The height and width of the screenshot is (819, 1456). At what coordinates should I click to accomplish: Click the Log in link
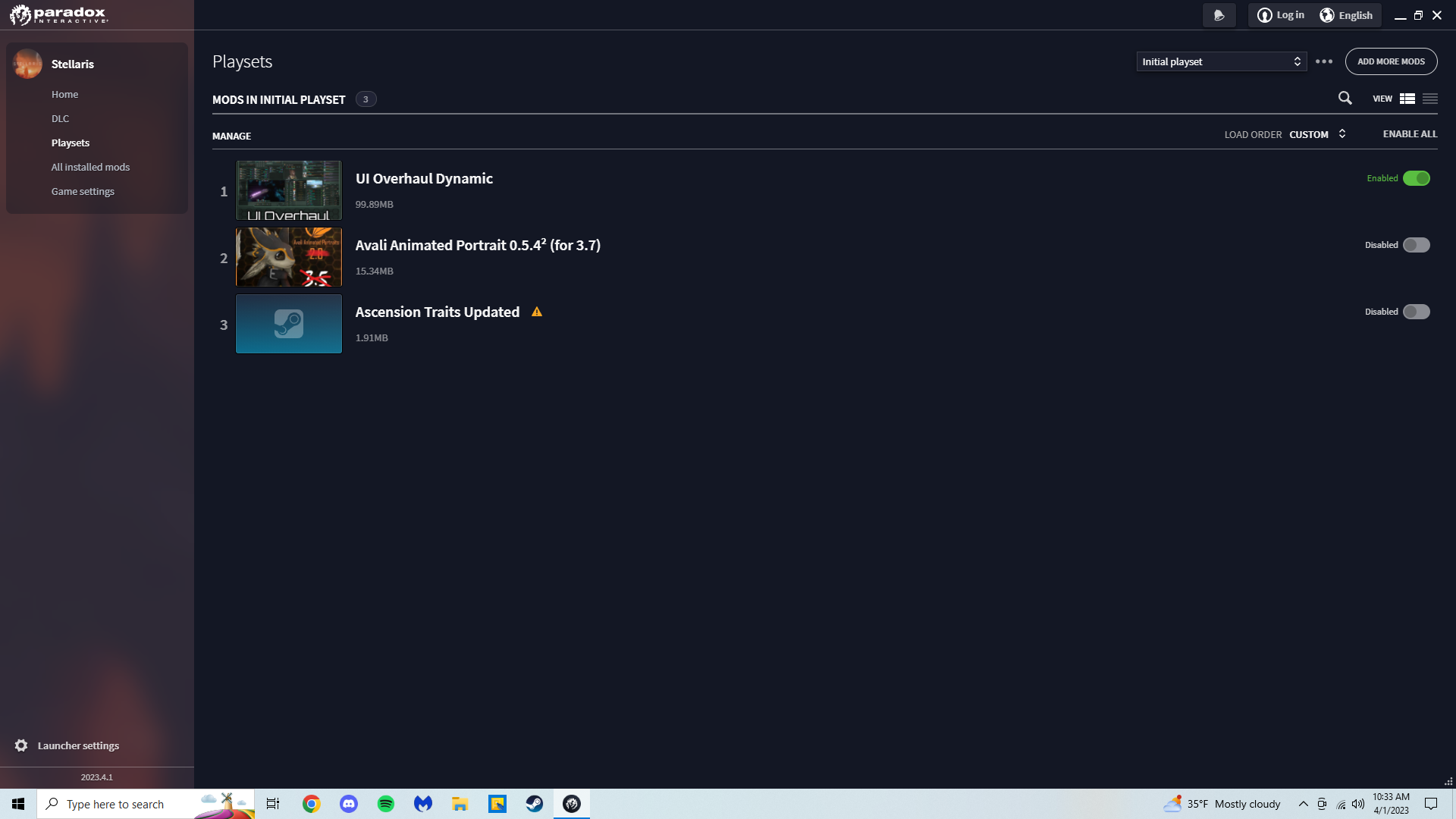[x=1291, y=15]
